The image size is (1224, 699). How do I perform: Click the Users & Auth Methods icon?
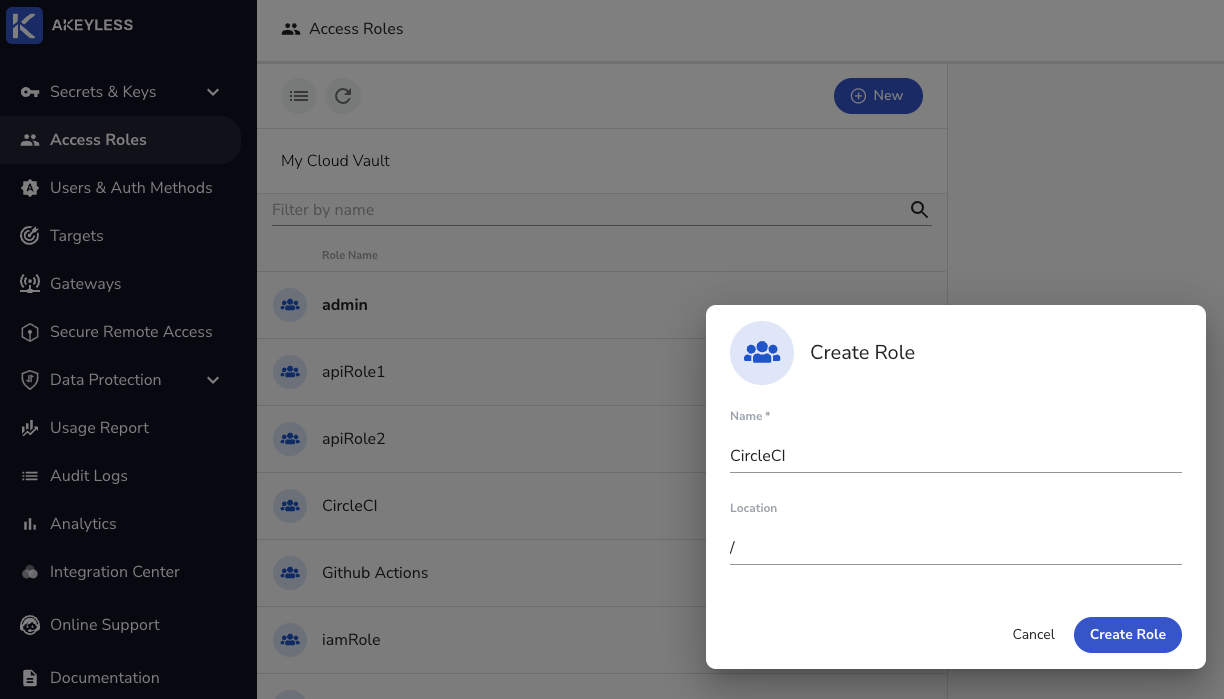pos(30,188)
